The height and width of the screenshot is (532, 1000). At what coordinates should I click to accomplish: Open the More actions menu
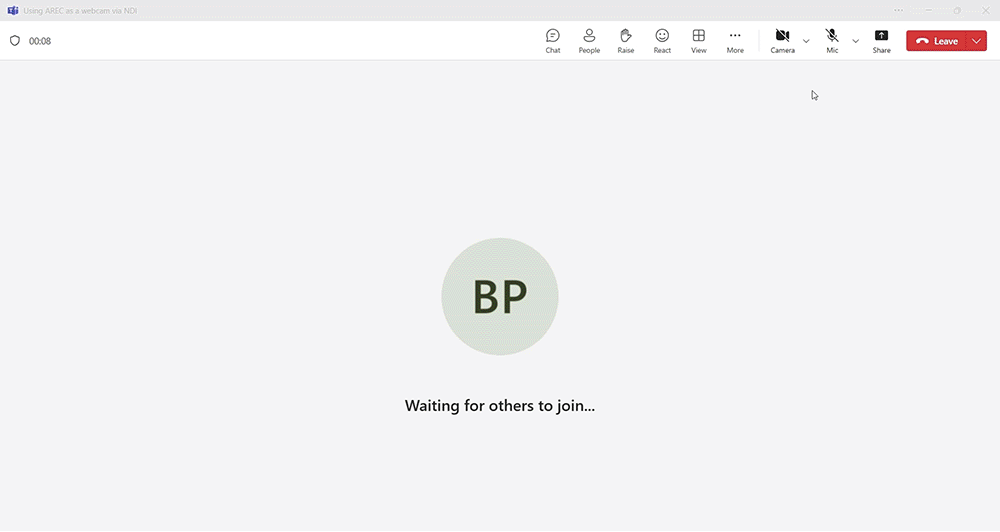(x=735, y=40)
